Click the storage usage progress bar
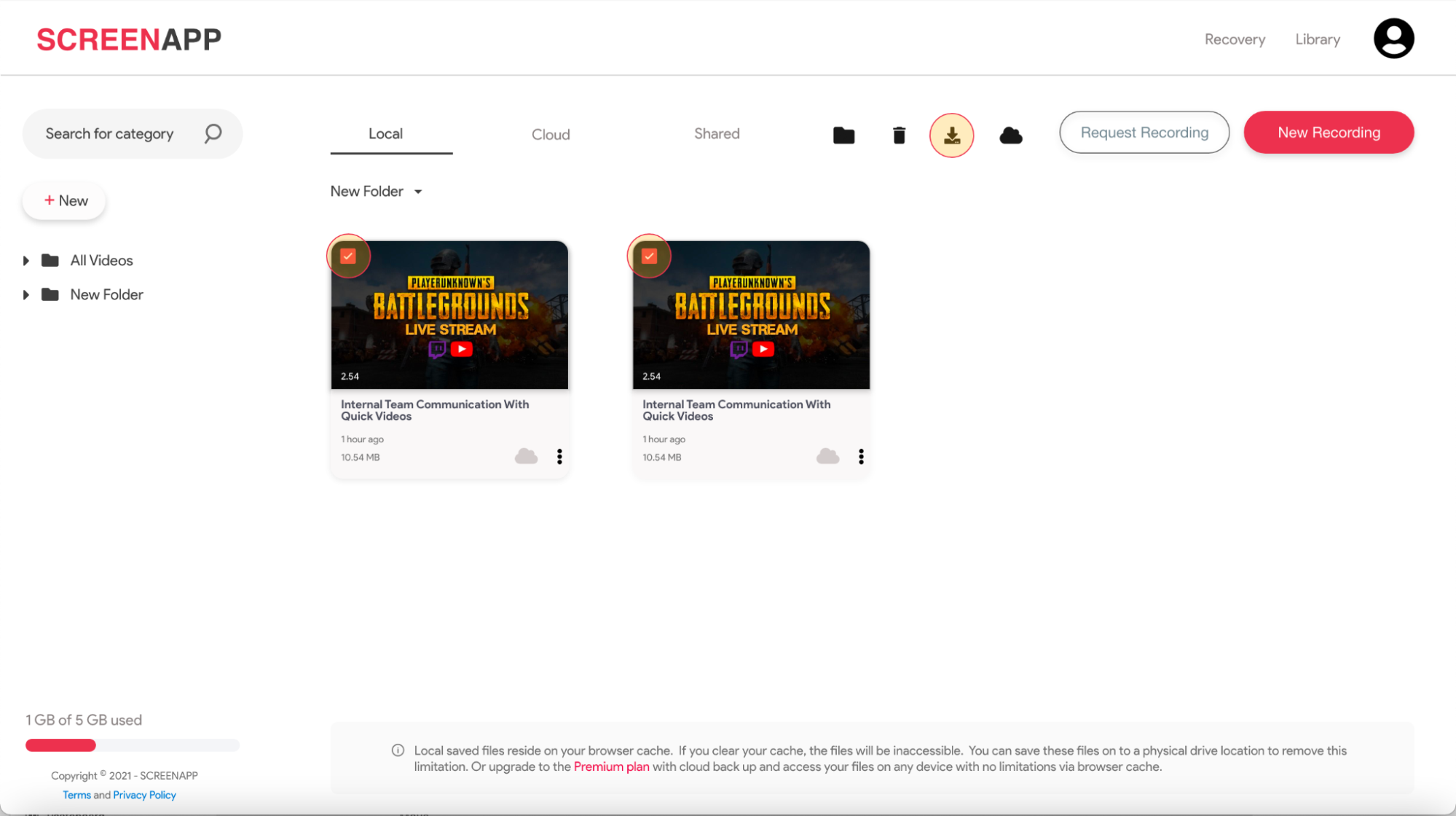 click(x=132, y=745)
